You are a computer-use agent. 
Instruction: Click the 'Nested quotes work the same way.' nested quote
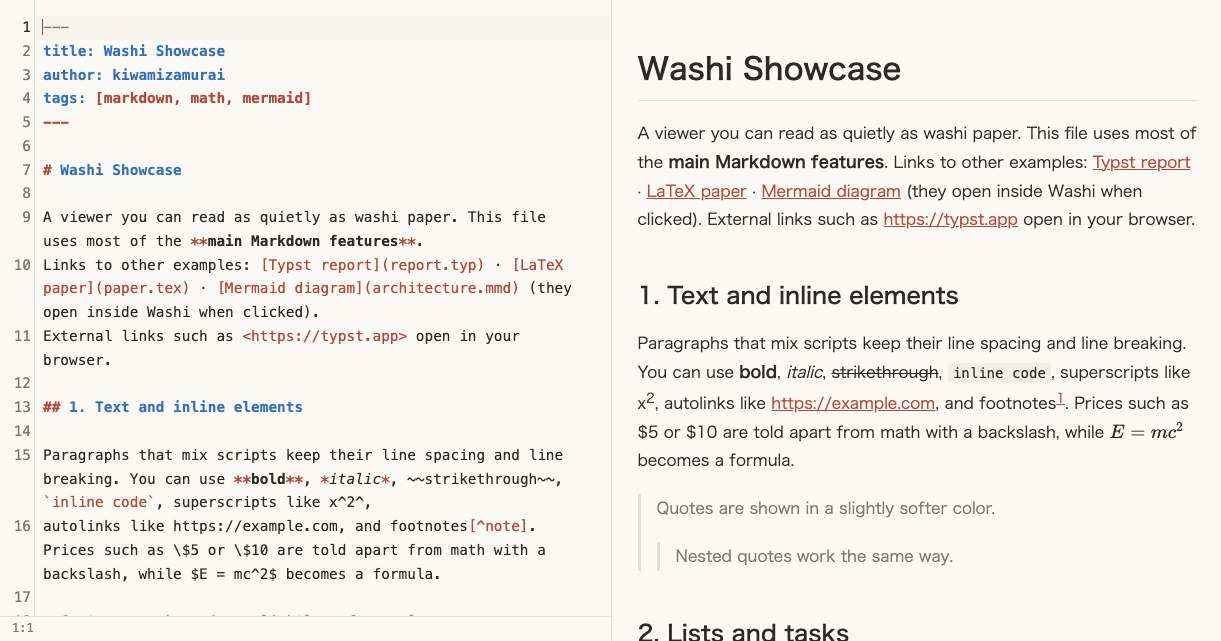814,556
